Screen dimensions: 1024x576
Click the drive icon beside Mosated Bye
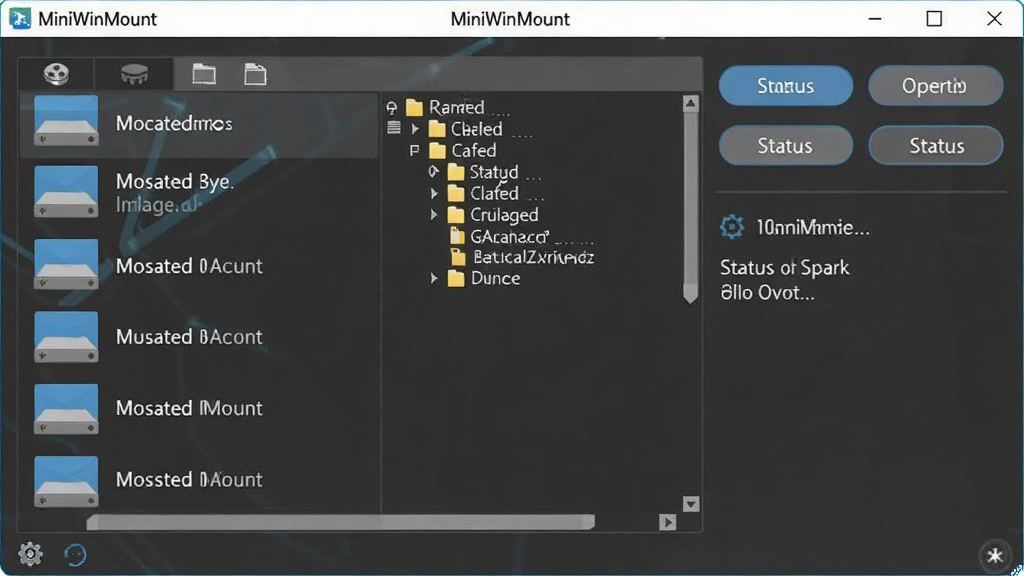coord(66,191)
